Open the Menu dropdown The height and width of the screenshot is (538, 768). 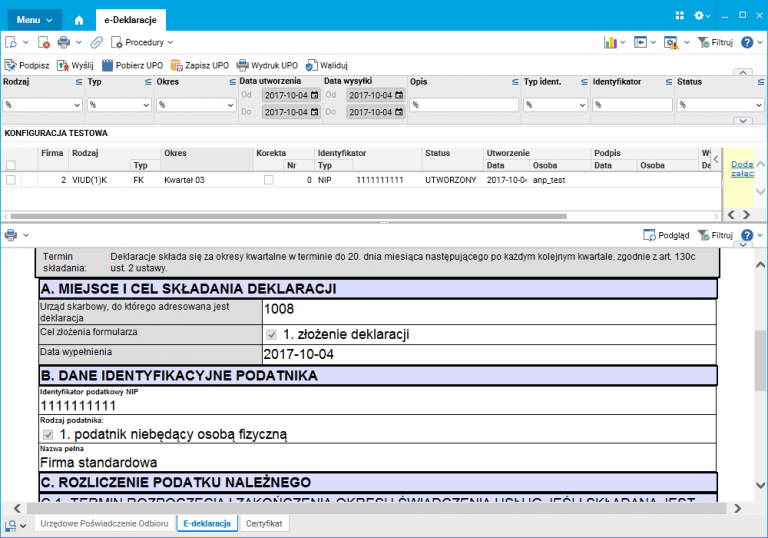tap(34, 19)
